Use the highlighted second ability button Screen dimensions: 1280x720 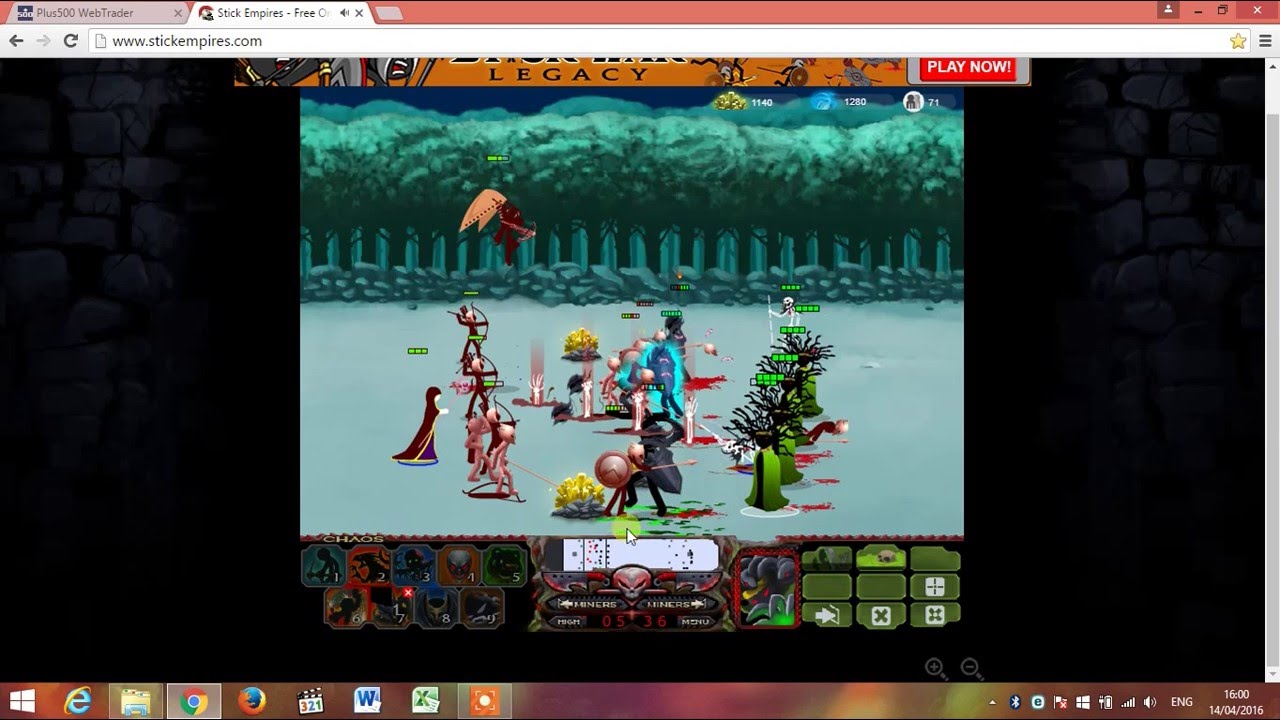[881, 559]
